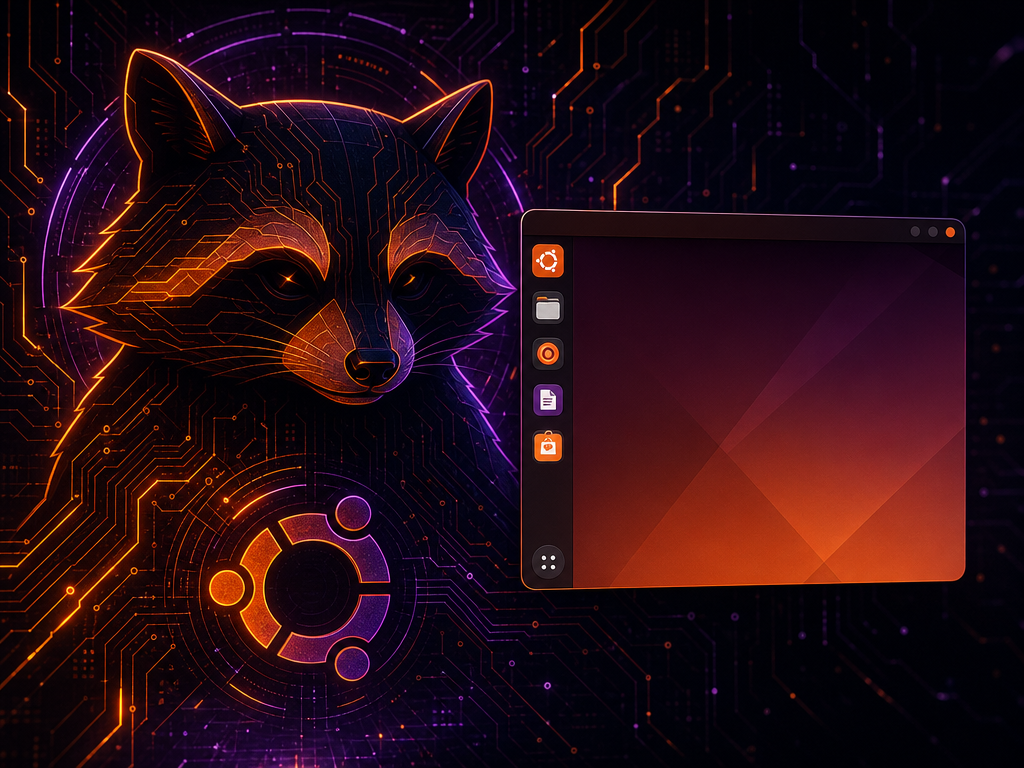Viewport: 1024px width, 768px height.
Task: Show applications grid at the bottom of the dock
Action: (548, 562)
